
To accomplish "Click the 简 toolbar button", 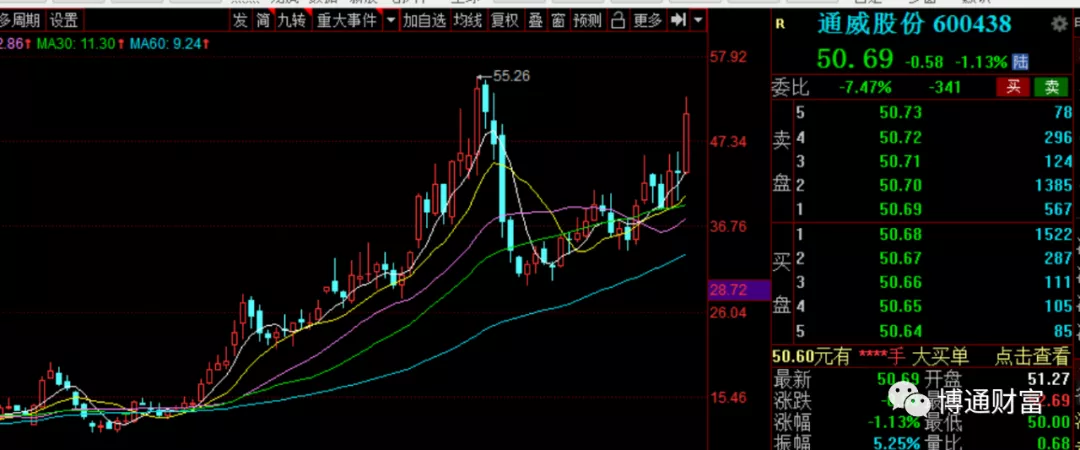I will (x=262, y=21).
